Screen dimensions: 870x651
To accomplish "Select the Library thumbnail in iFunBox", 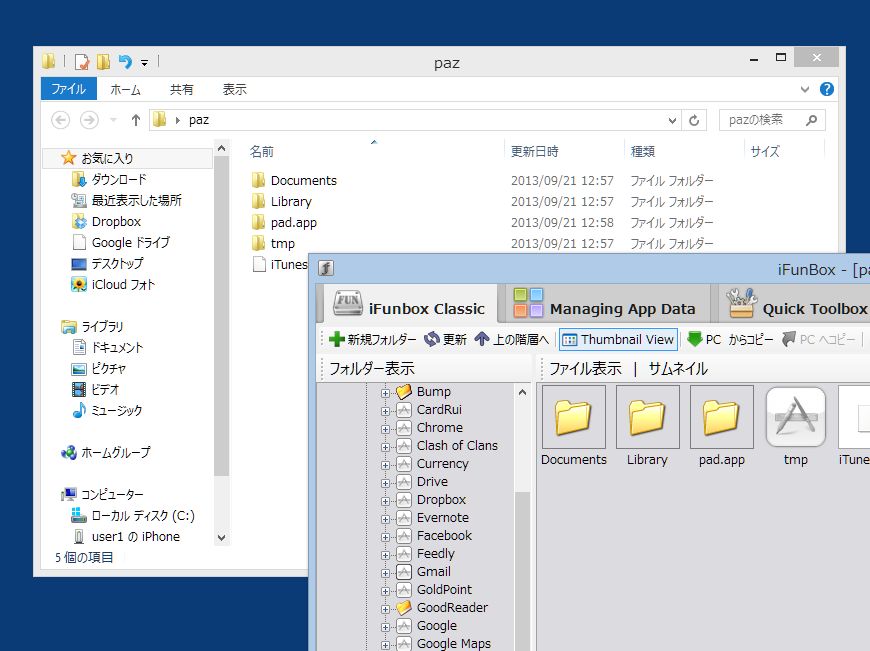I will [648, 426].
